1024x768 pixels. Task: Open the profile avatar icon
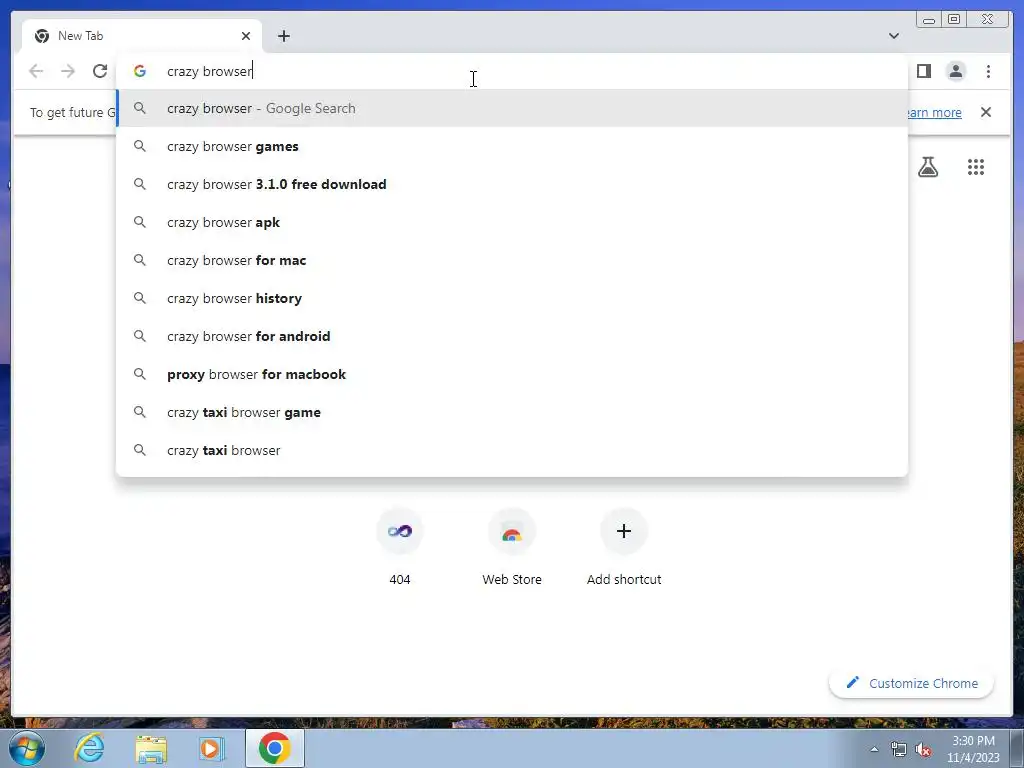[955, 71]
